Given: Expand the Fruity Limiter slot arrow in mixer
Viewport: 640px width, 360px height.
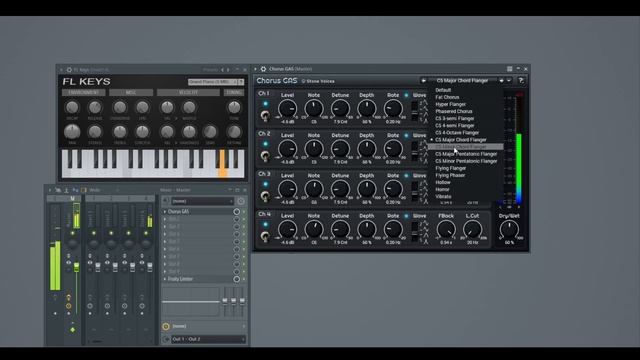Looking at the screenshot, I should point(165,279).
